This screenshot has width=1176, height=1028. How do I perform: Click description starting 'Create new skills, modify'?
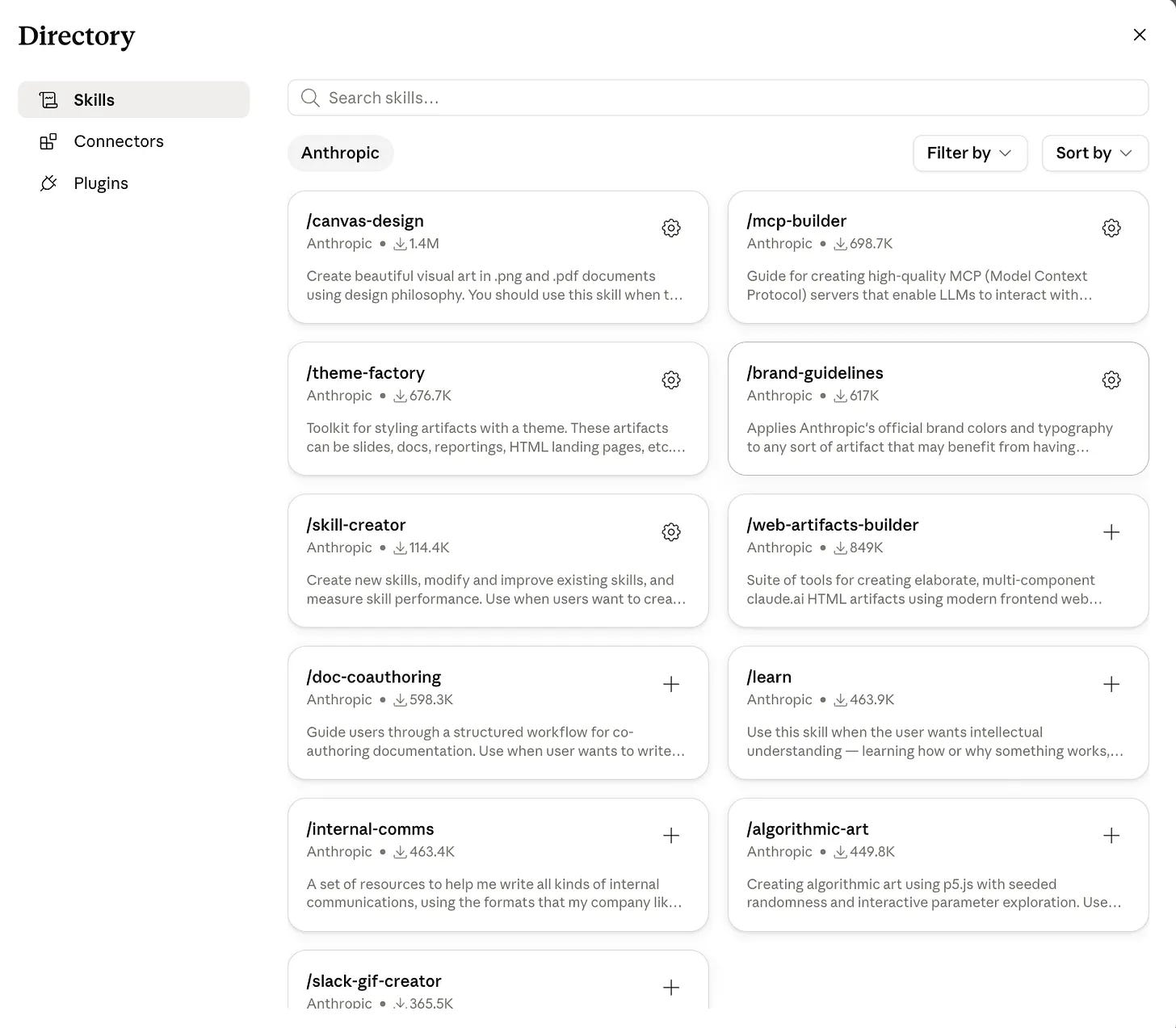(x=496, y=589)
